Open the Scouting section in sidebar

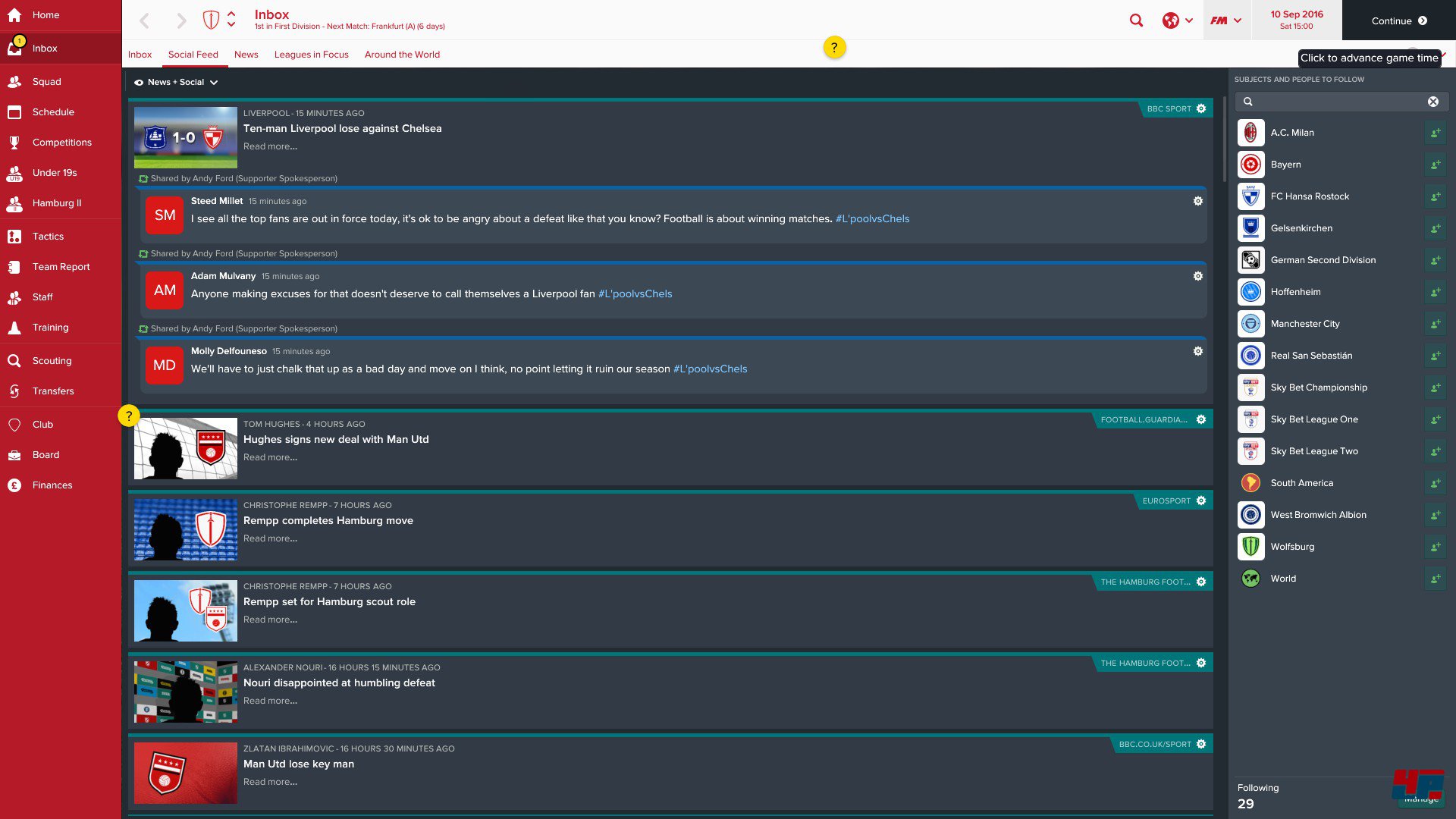[x=52, y=361]
